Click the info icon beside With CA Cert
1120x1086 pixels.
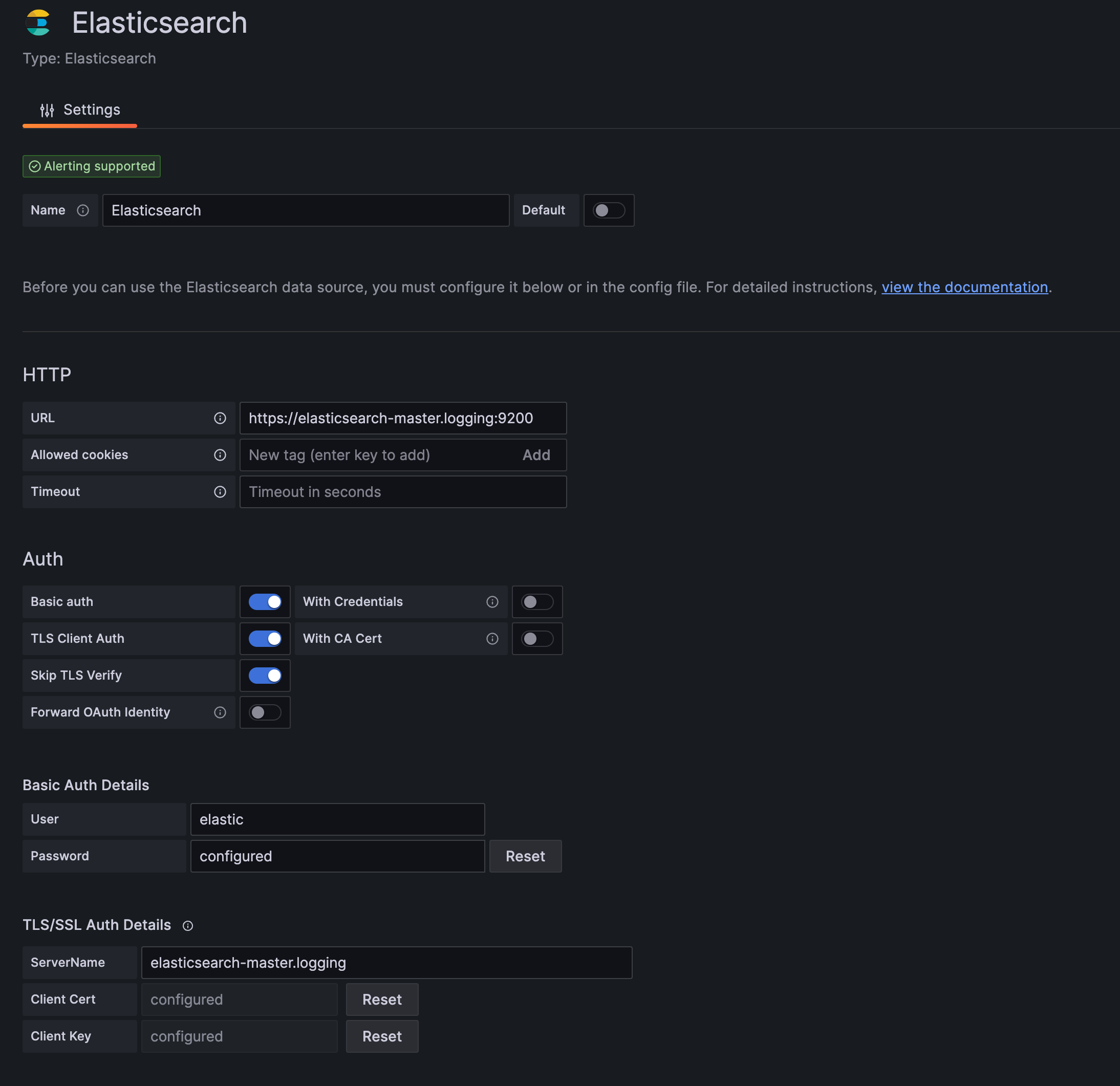coord(492,639)
